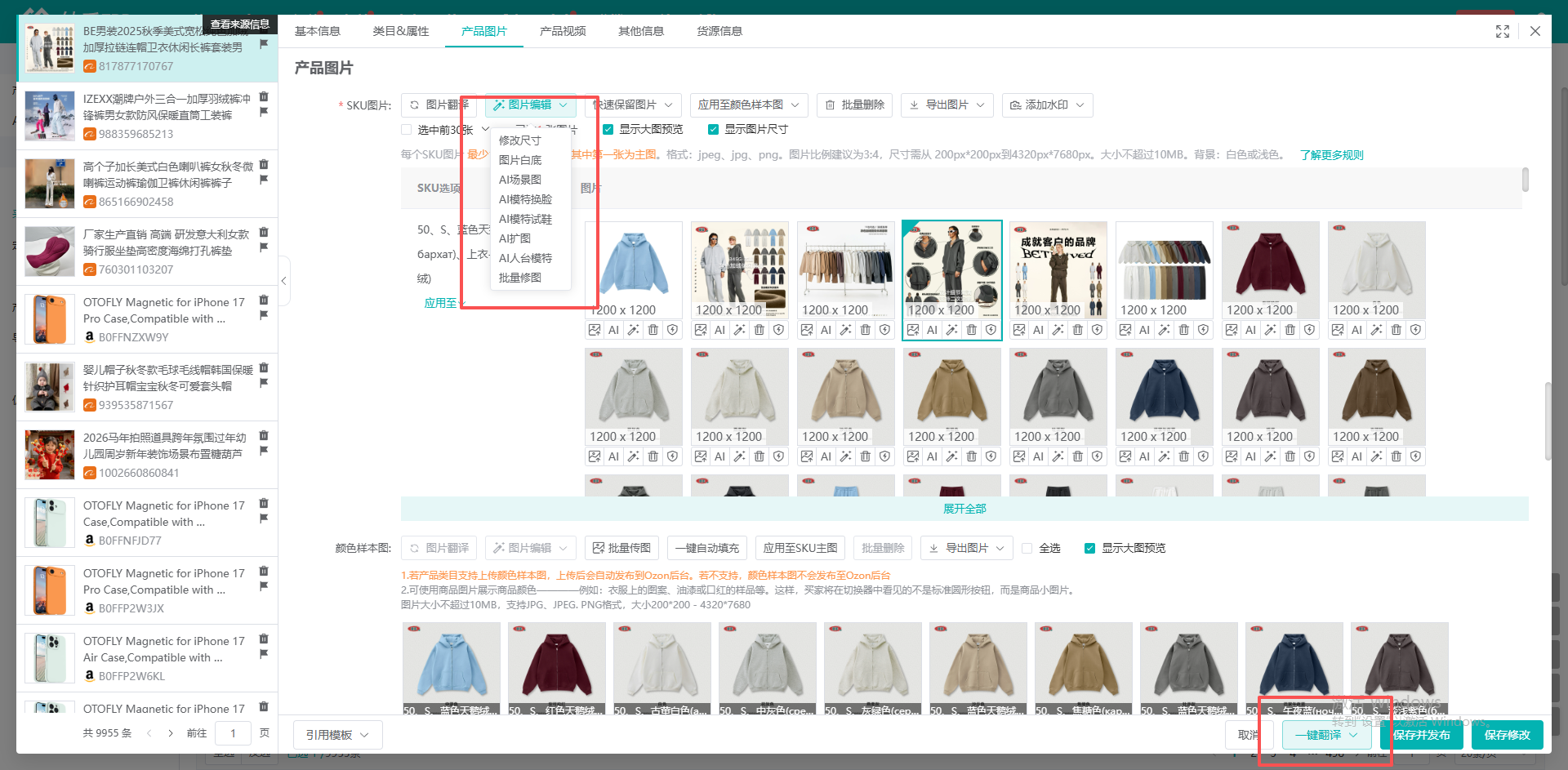The height and width of the screenshot is (770, 1568).
Task: Click the 了解更多规则 link
Action: pyautogui.click(x=1331, y=154)
